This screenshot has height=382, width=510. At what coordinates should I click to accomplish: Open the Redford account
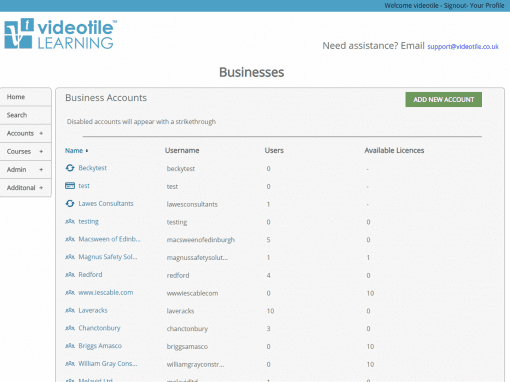pyautogui.click(x=90, y=275)
